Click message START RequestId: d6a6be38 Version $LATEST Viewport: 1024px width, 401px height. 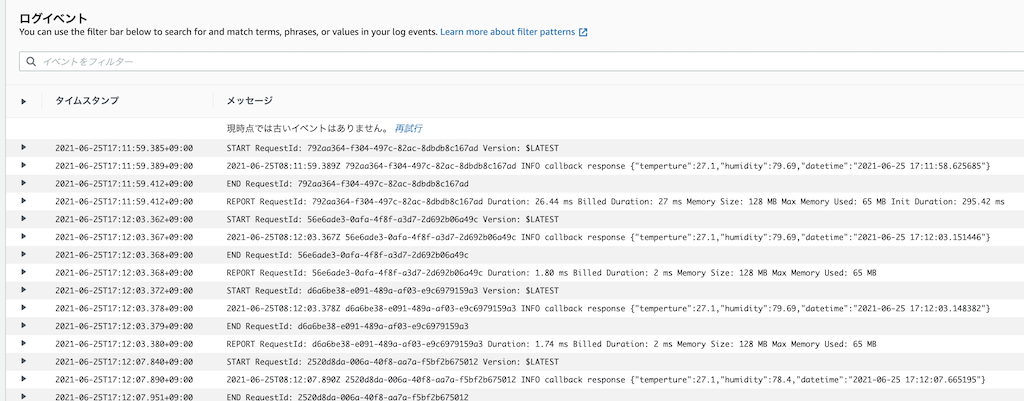pyautogui.click(x=392, y=290)
